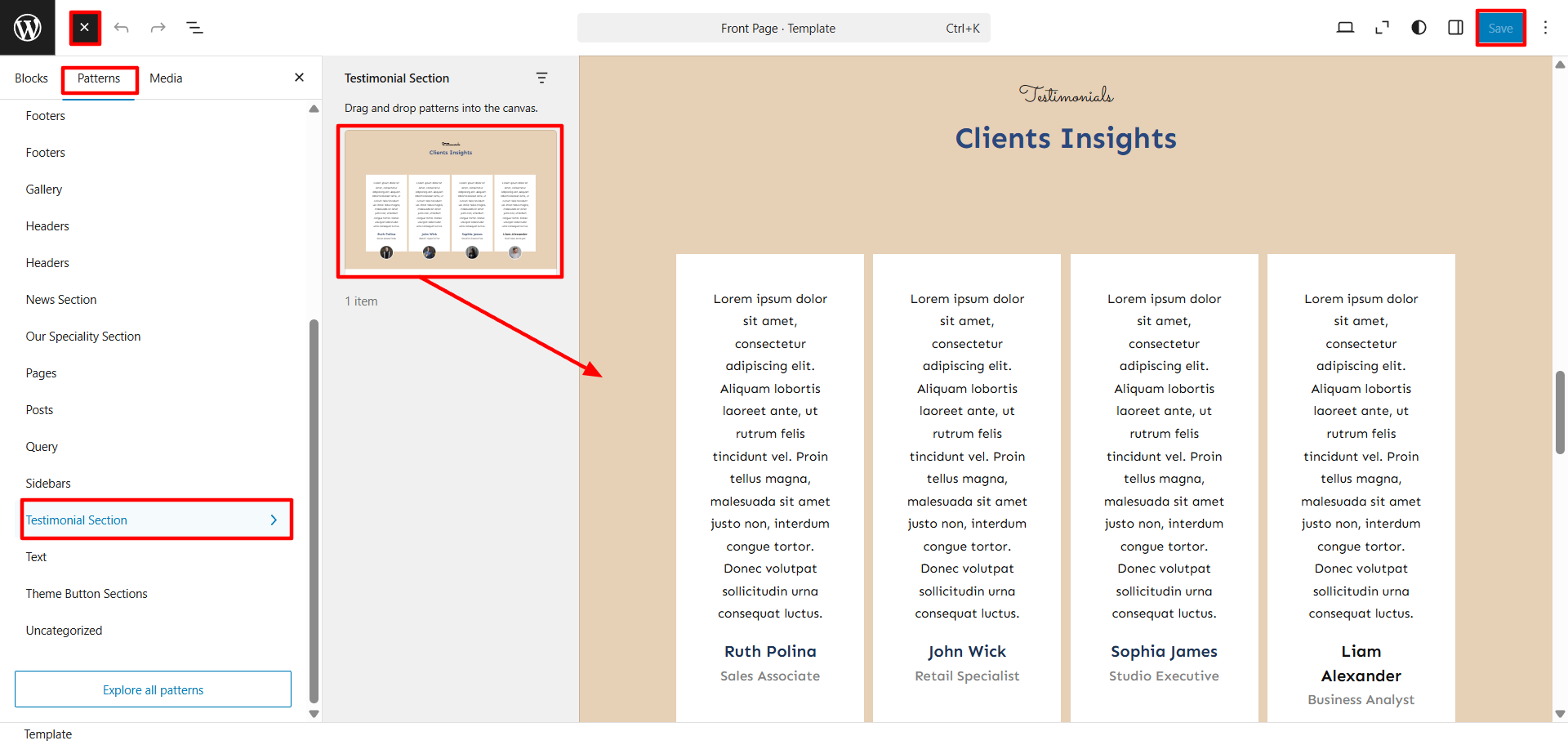The width and height of the screenshot is (1568, 745).
Task: Close the block inserter toggle
Action: click(x=85, y=28)
